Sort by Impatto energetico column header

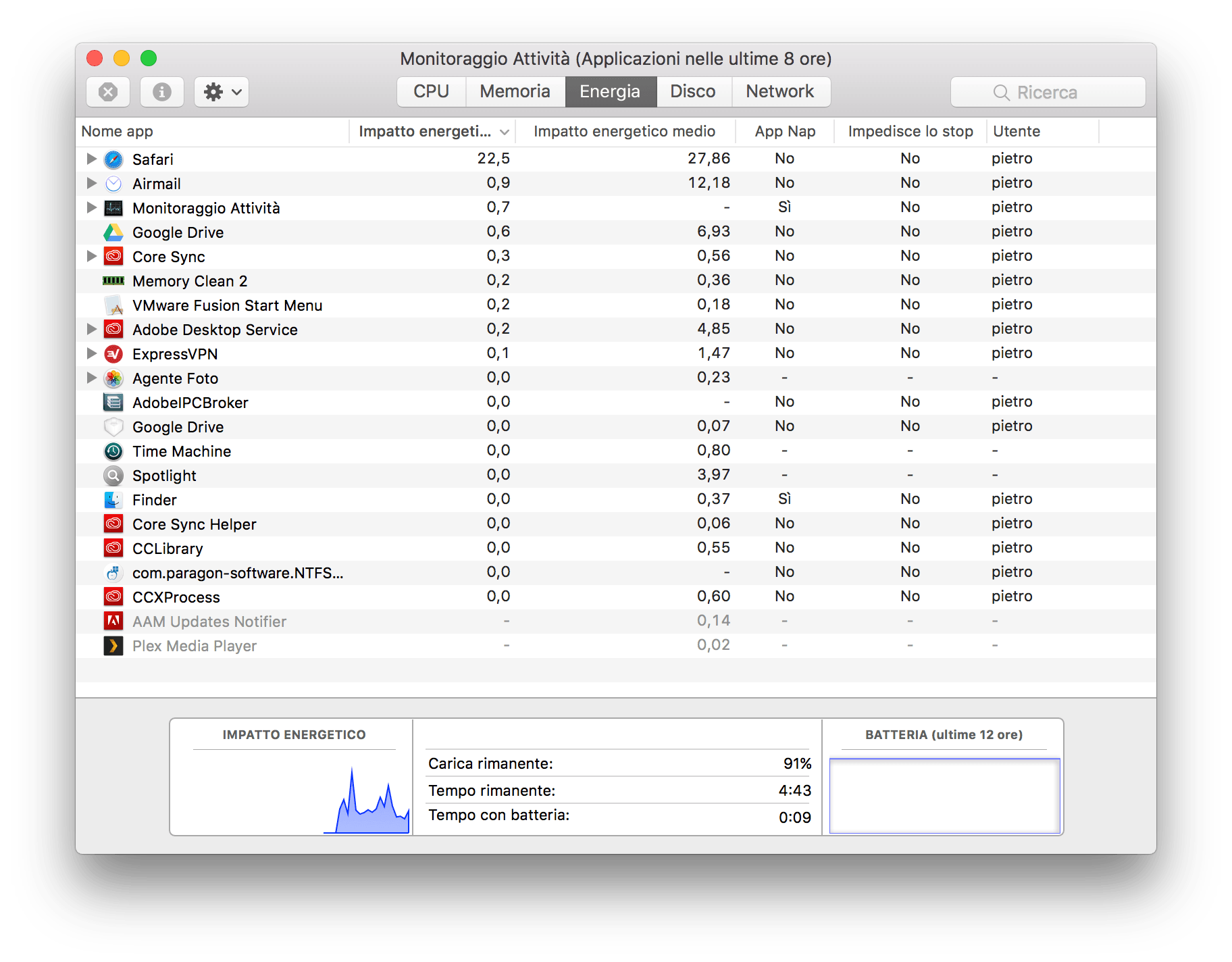(432, 132)
